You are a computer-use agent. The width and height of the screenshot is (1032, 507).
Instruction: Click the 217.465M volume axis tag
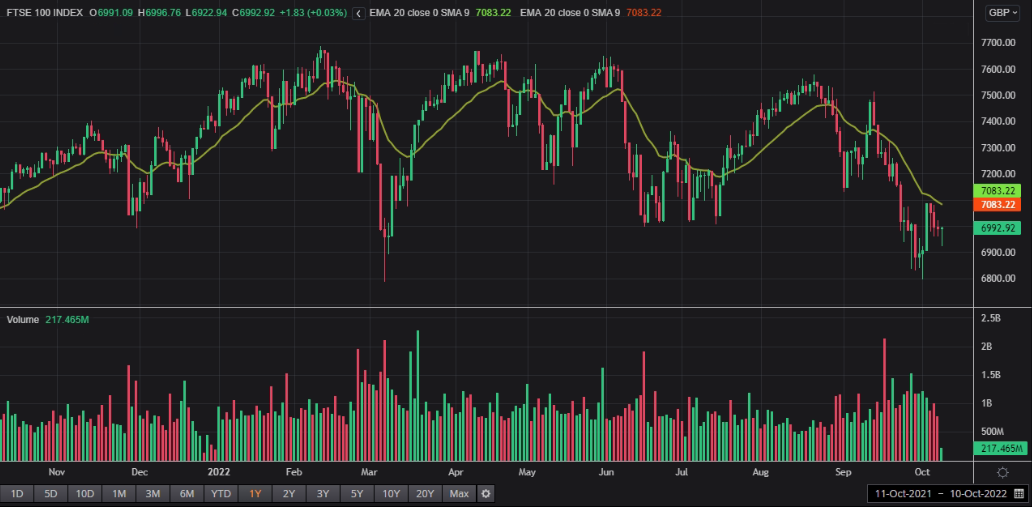click(x=999, y=448)
